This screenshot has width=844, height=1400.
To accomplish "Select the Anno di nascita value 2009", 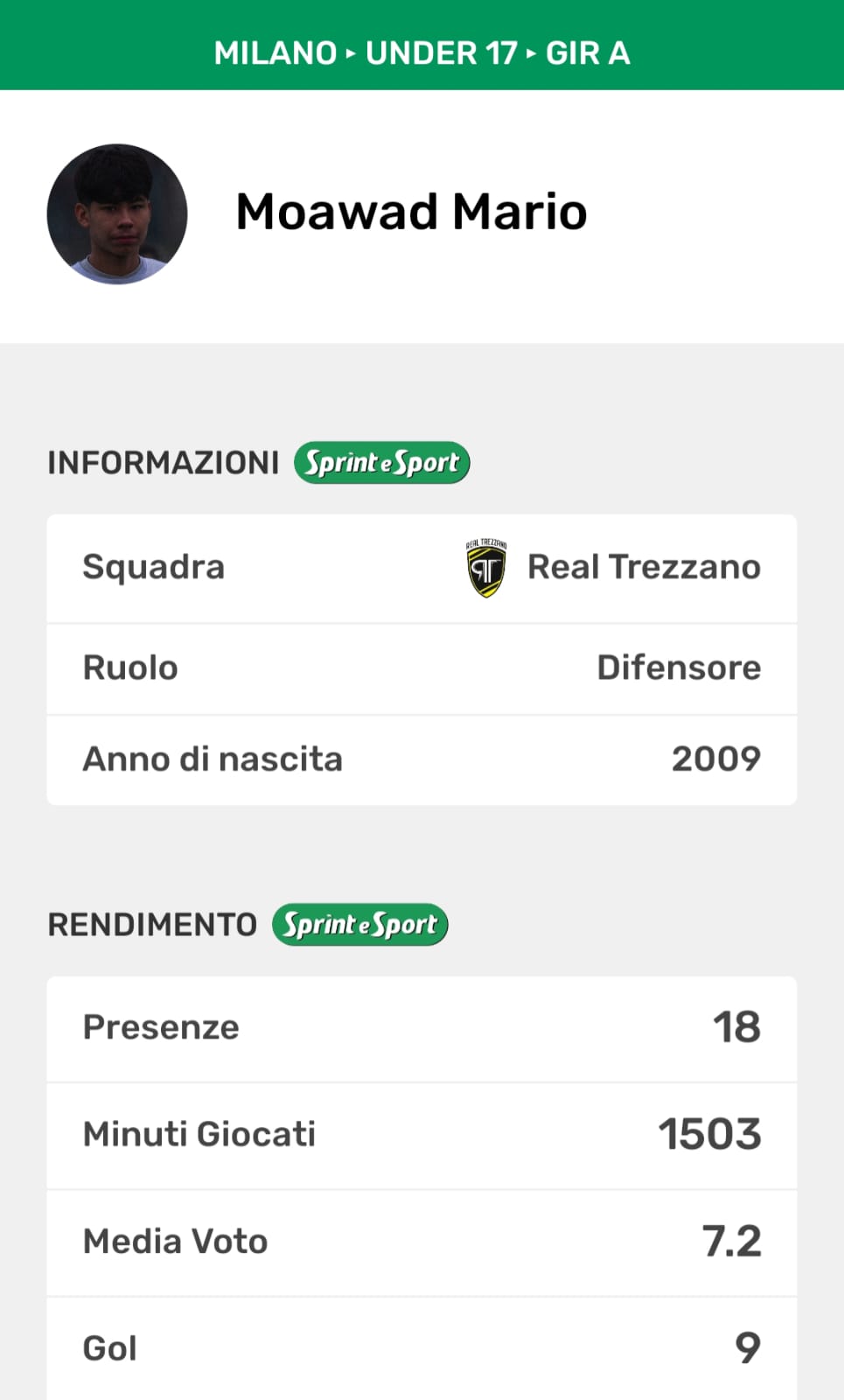I will [715, 759].
